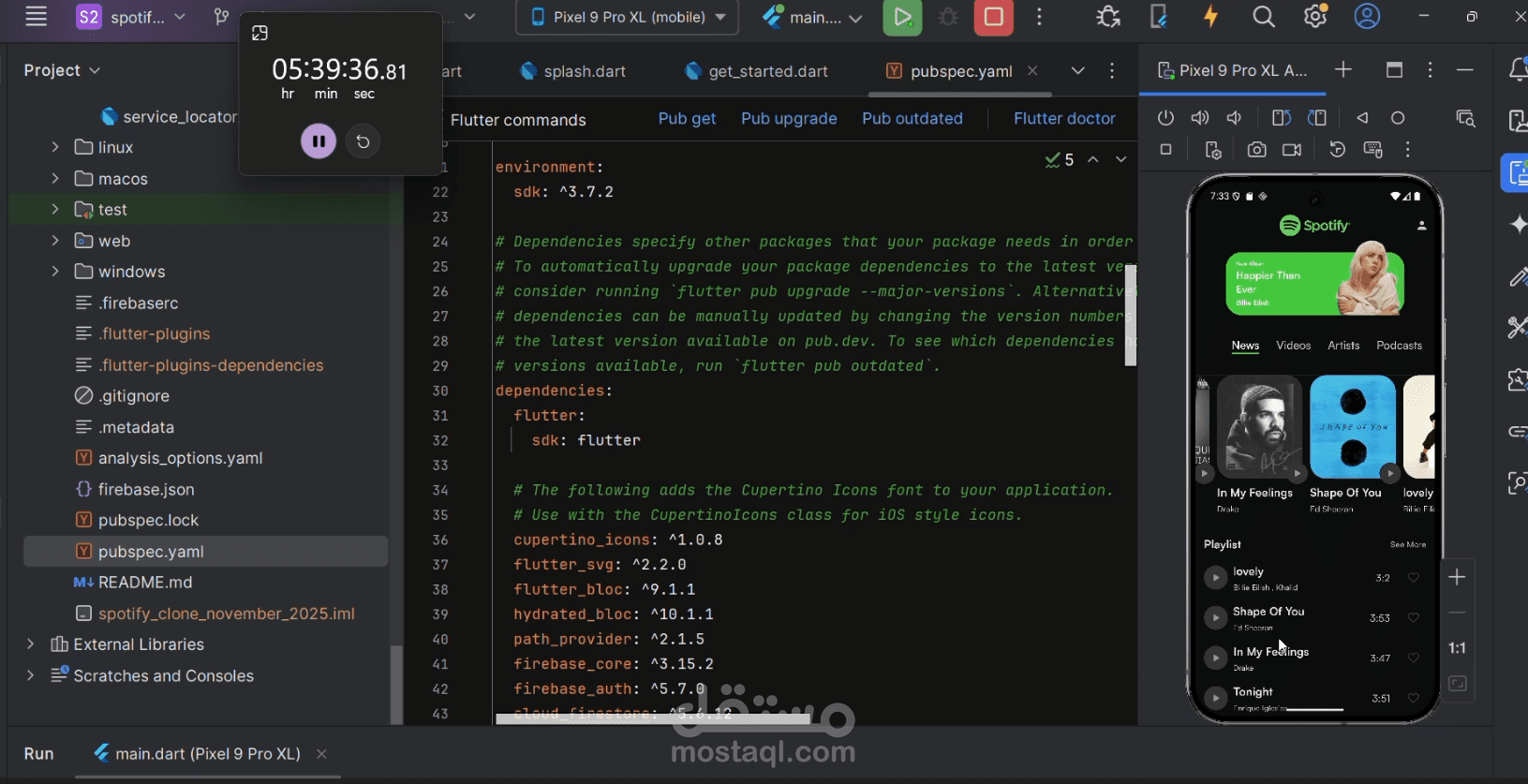Expand the windows folder

(x=55, y=272)
